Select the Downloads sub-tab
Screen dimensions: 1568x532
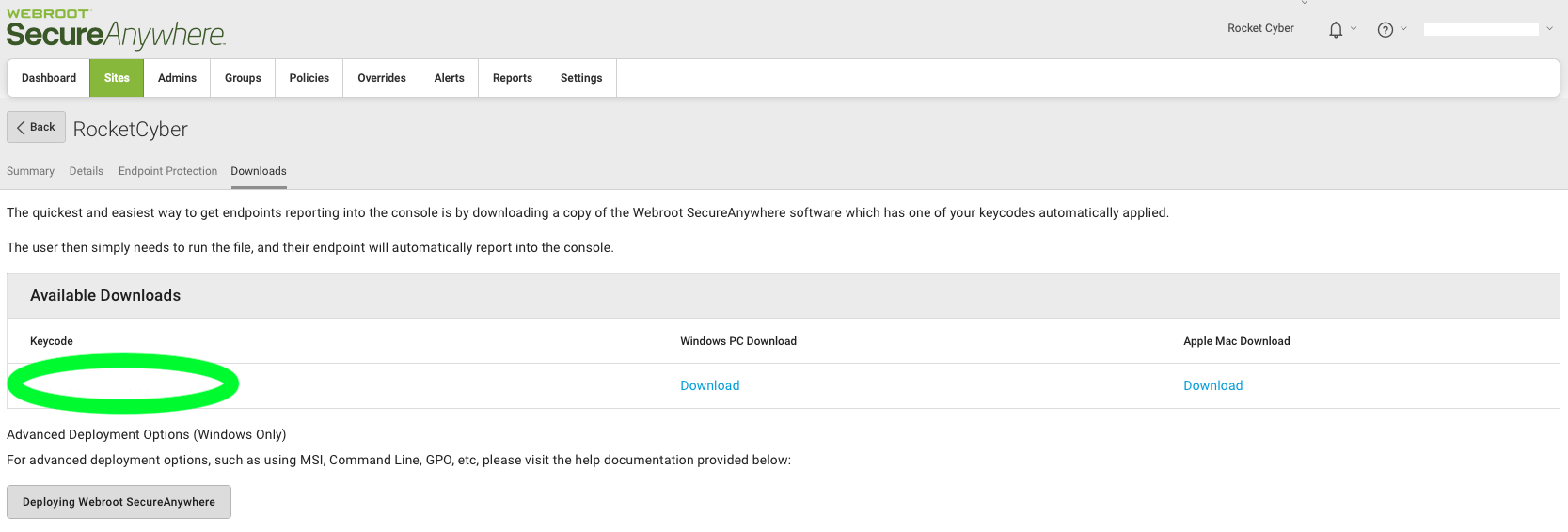pyautogui.click(x=259, y=171)
